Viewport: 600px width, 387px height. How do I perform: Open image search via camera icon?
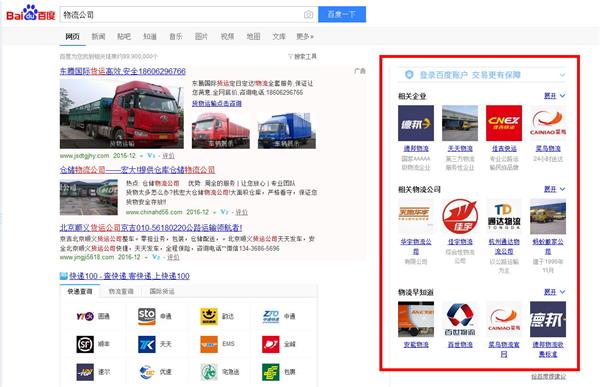308,15
